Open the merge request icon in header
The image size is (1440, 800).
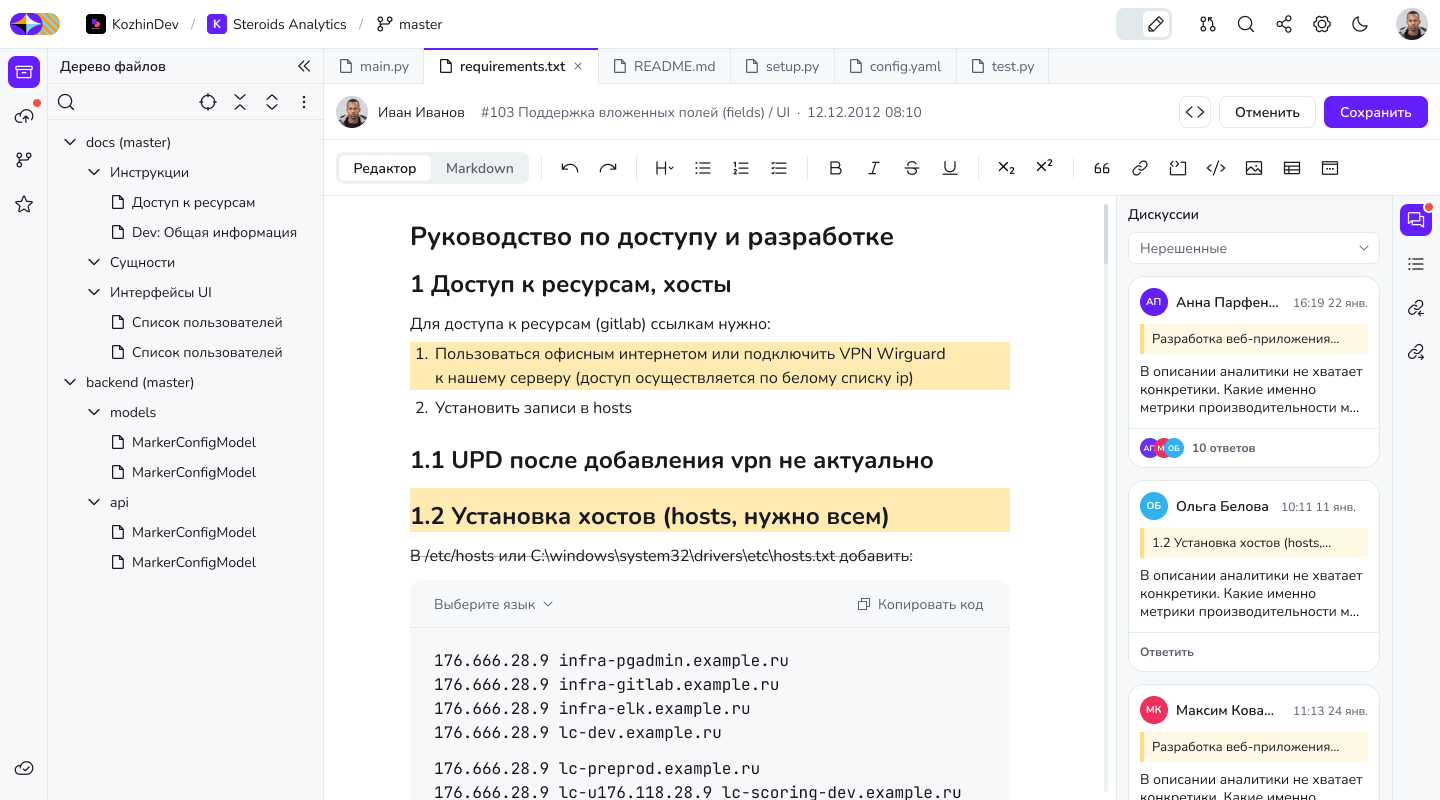pos(1208,24)
